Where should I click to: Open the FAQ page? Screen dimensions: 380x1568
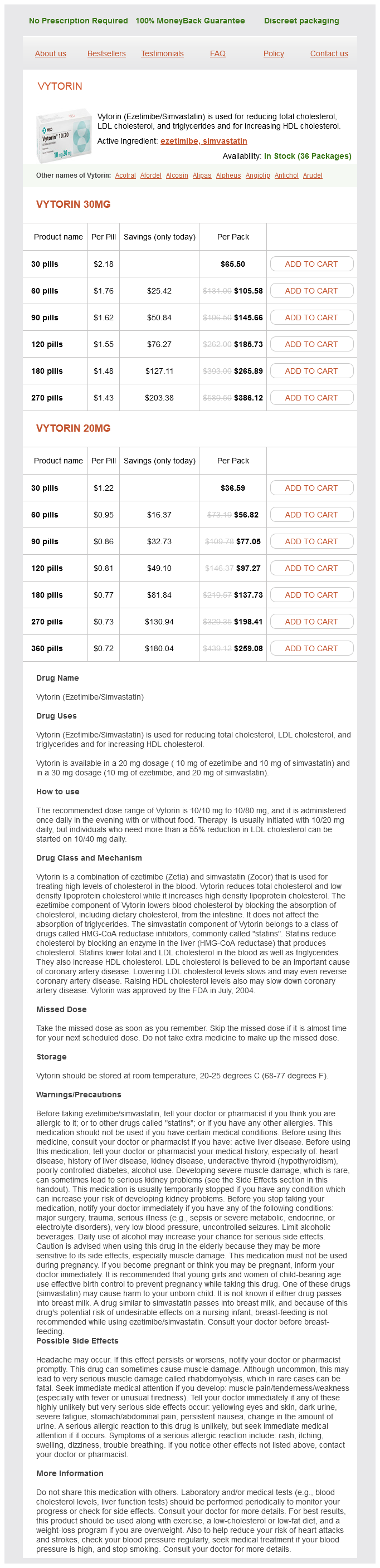tap(217, 53)
